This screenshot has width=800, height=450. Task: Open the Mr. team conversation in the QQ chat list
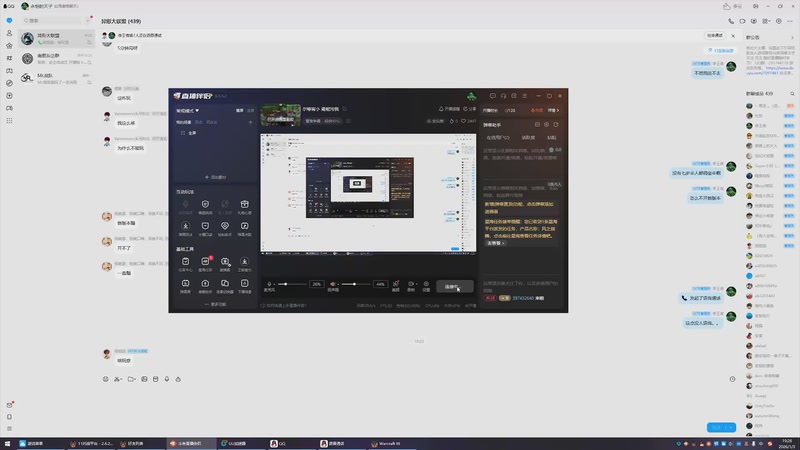tap(57, 79)
